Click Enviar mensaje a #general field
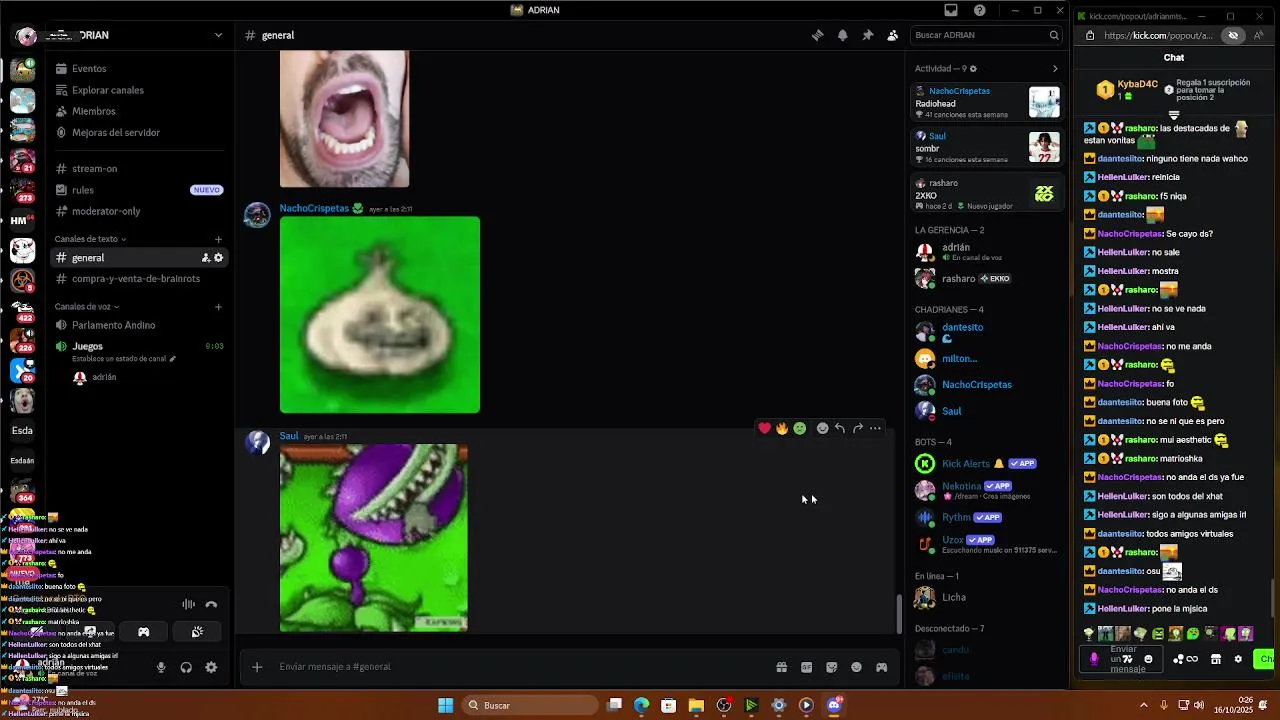Viewport: 1280px width, 720px height. (520, 667)
